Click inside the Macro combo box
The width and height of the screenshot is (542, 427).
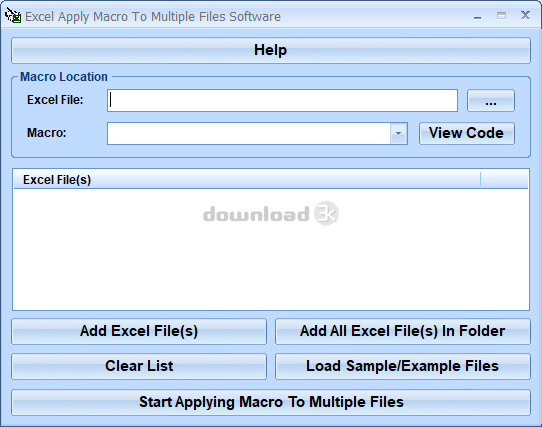click(x=249, y=133)
